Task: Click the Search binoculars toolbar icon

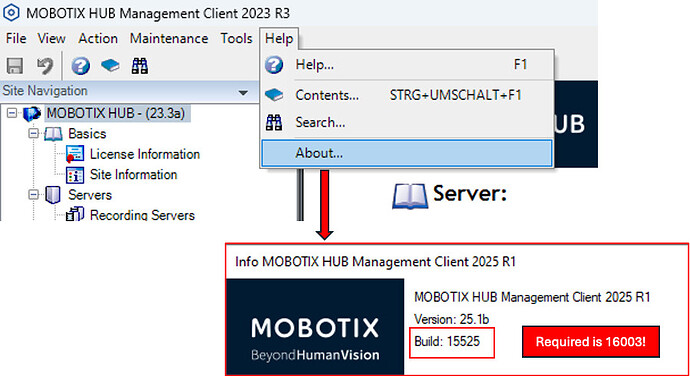Action: coord(139,66)
